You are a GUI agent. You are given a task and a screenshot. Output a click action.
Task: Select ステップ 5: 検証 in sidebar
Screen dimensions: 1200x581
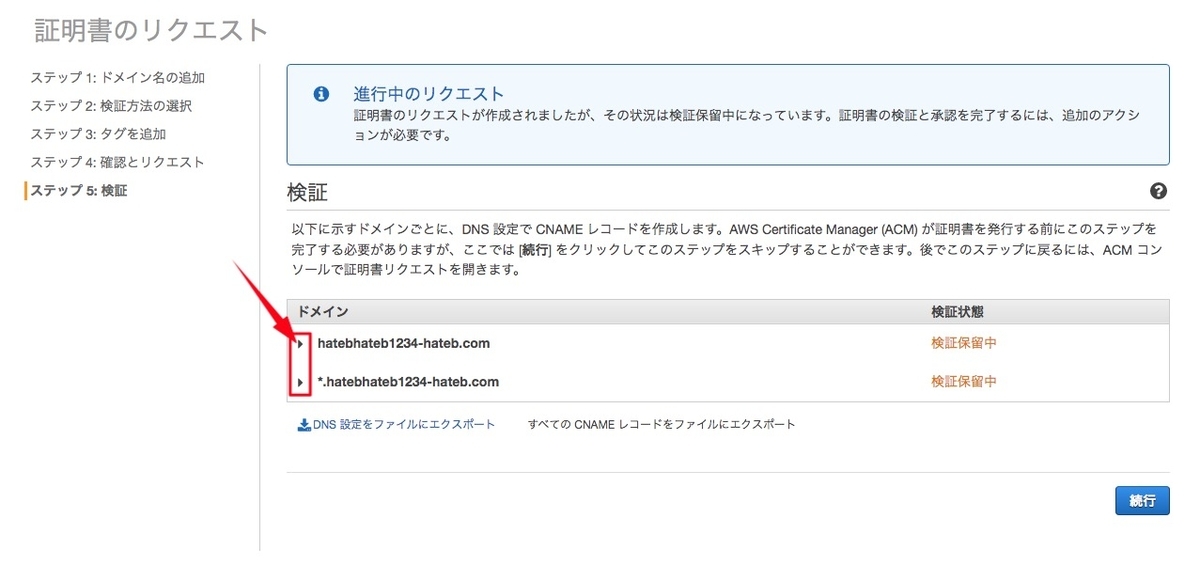[79, 190]
